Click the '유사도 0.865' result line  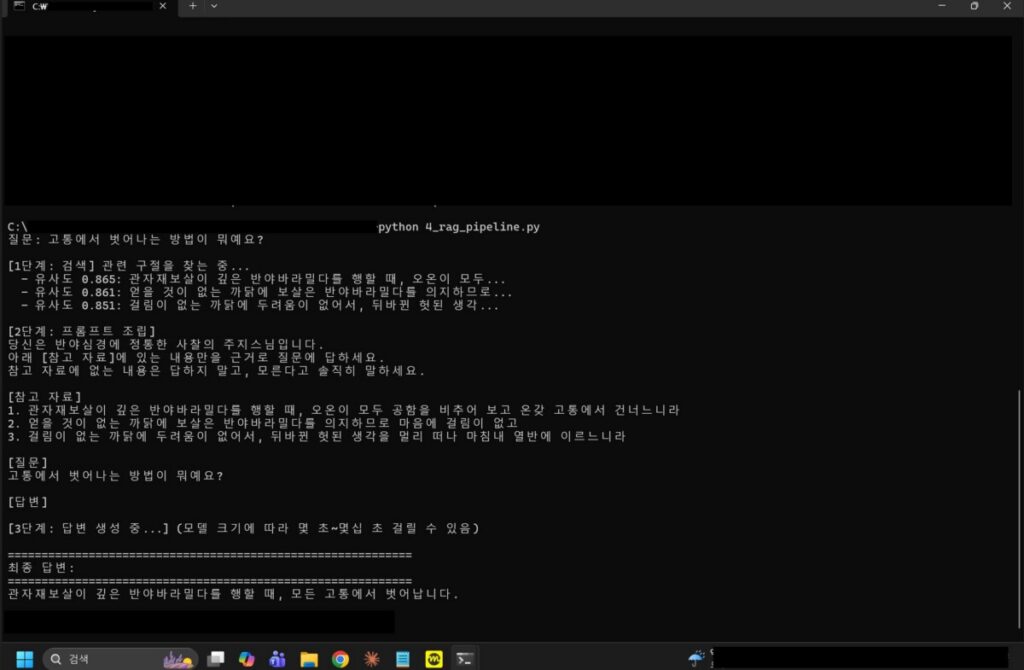(x=263, y=279)
